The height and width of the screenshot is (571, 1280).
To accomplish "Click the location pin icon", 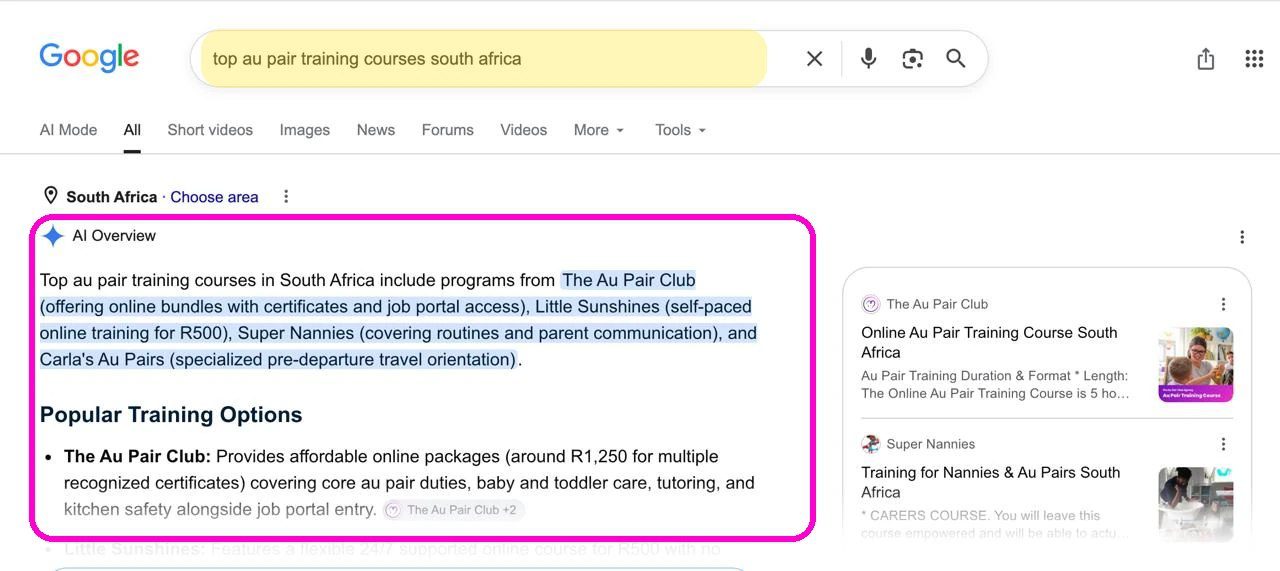I will pos(51,196).
